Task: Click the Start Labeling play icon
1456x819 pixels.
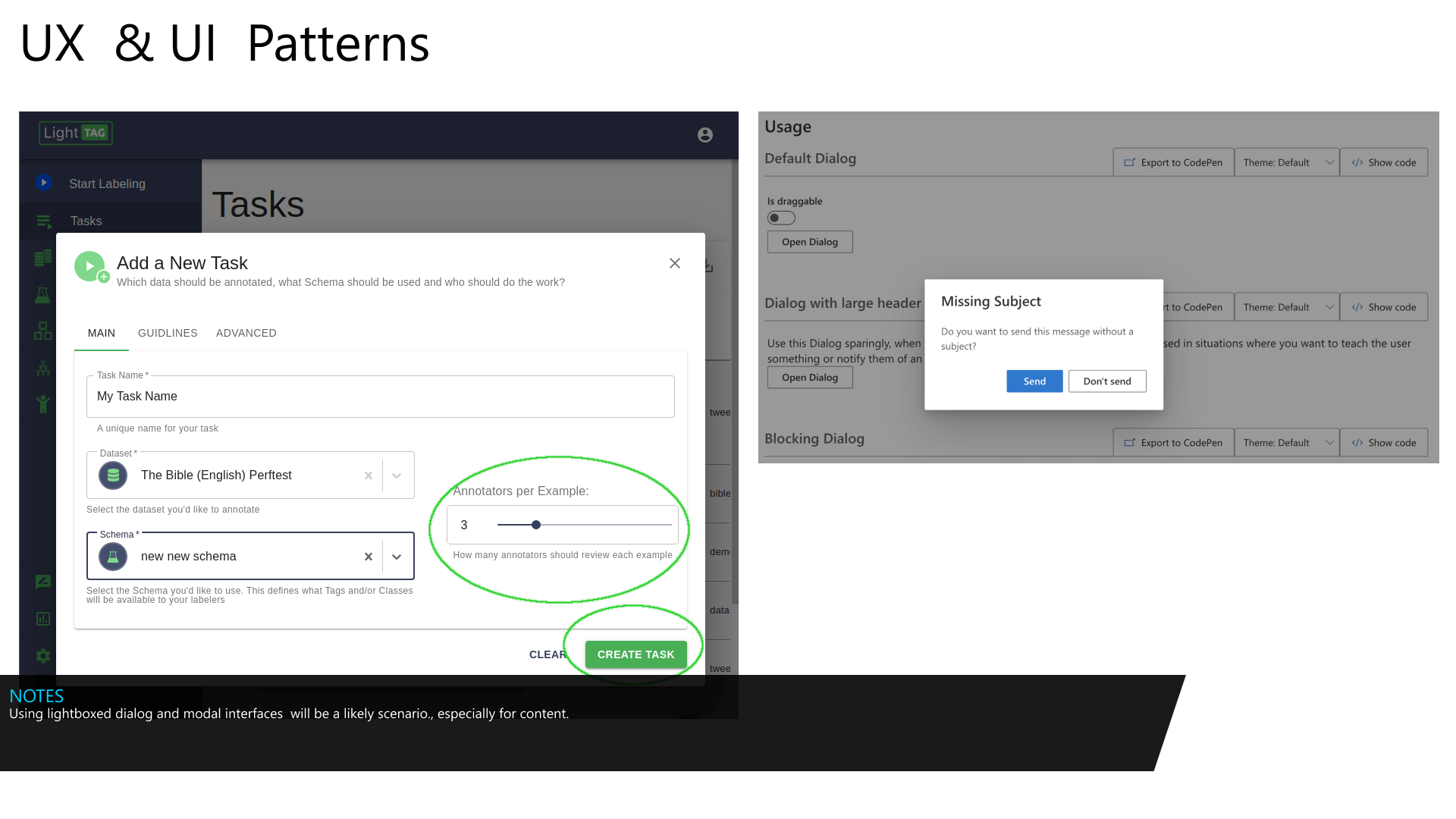Action: [x=44, y=183]
